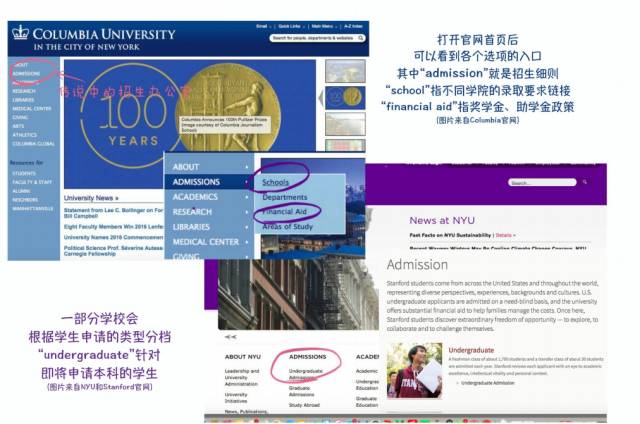Open STUDENTS under Resources for

tap(24, 173)
